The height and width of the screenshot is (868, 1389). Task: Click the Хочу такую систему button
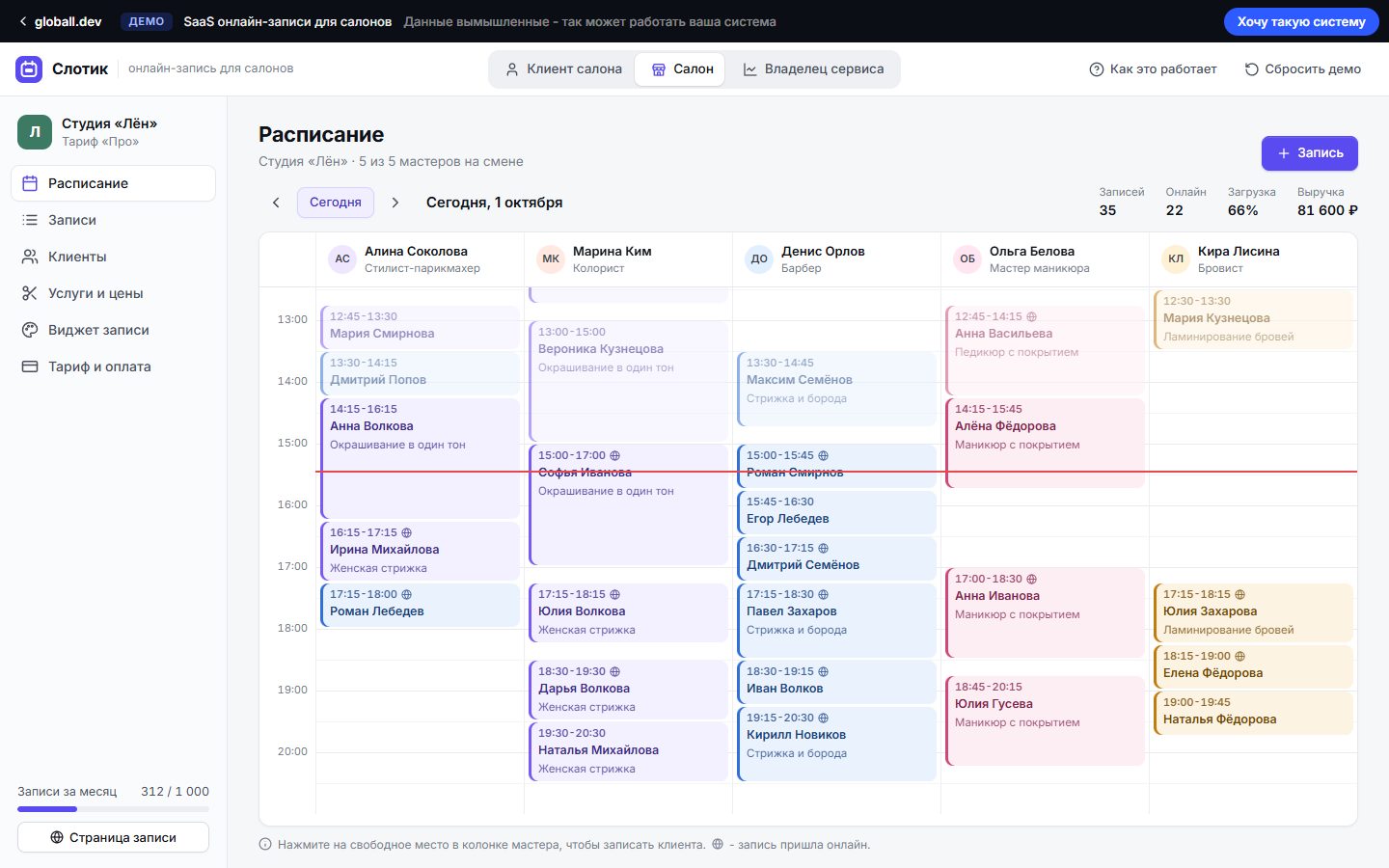coord(1301,21)
